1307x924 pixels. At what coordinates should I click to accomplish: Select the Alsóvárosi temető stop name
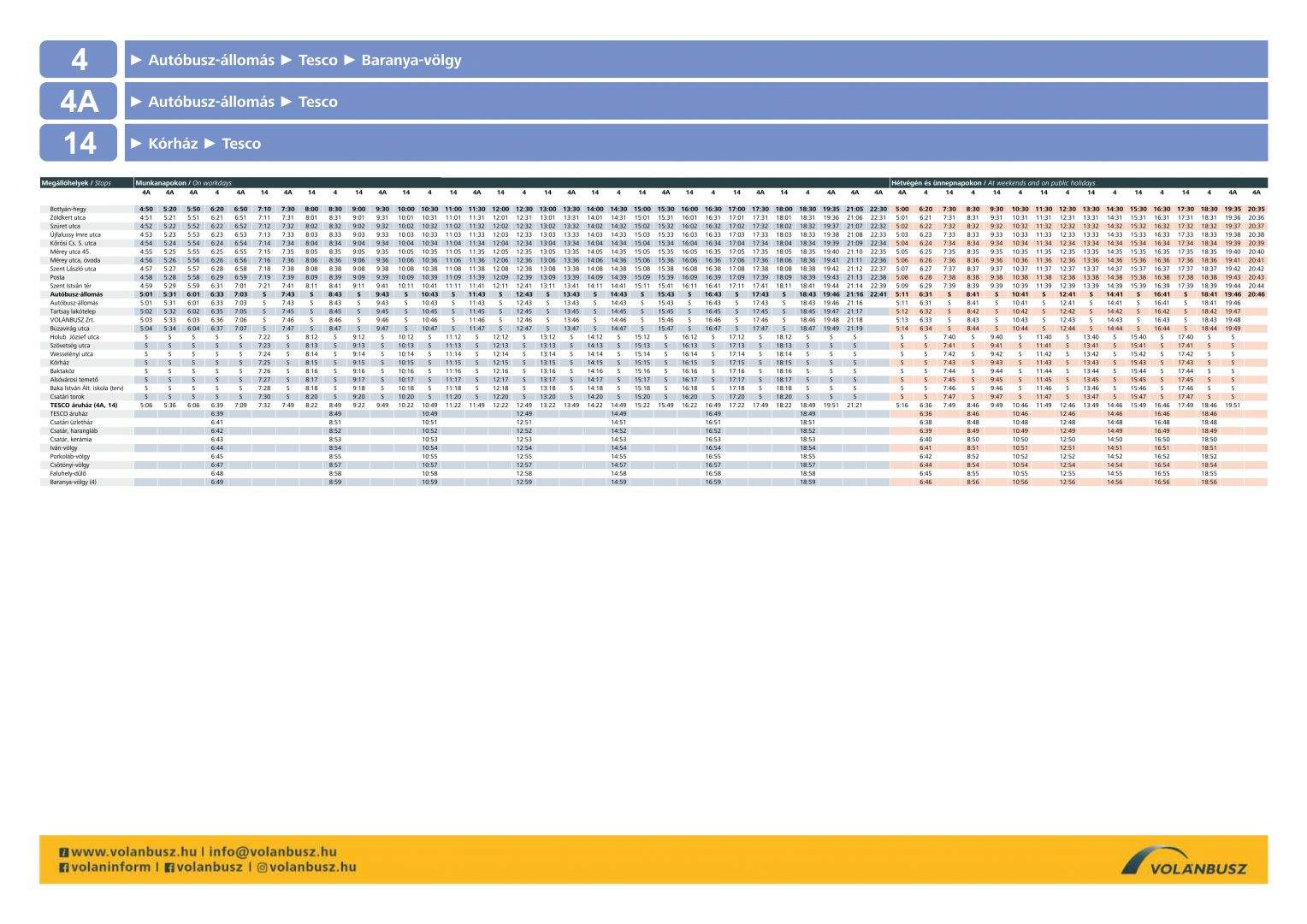(74, 380)
